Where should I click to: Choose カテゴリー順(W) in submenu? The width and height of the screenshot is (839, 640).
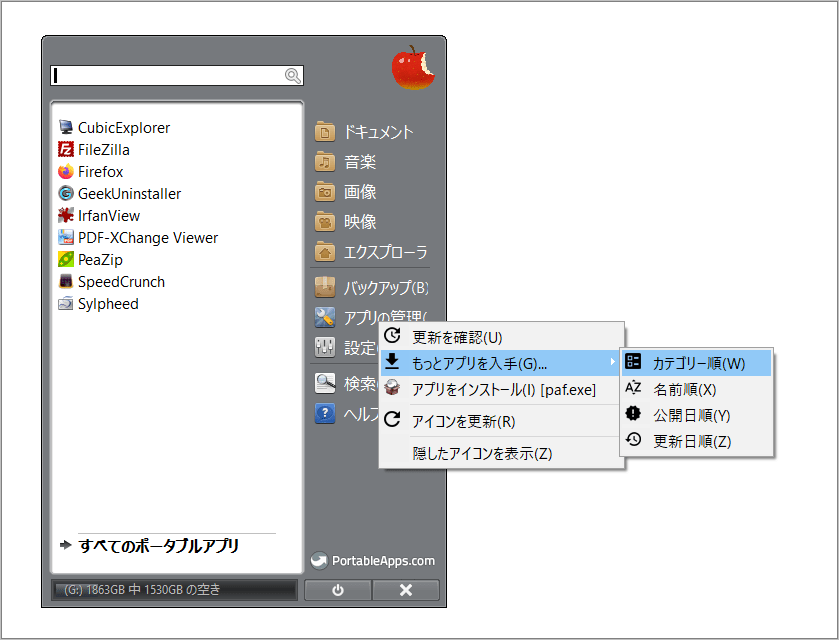(x=697, y=363)
